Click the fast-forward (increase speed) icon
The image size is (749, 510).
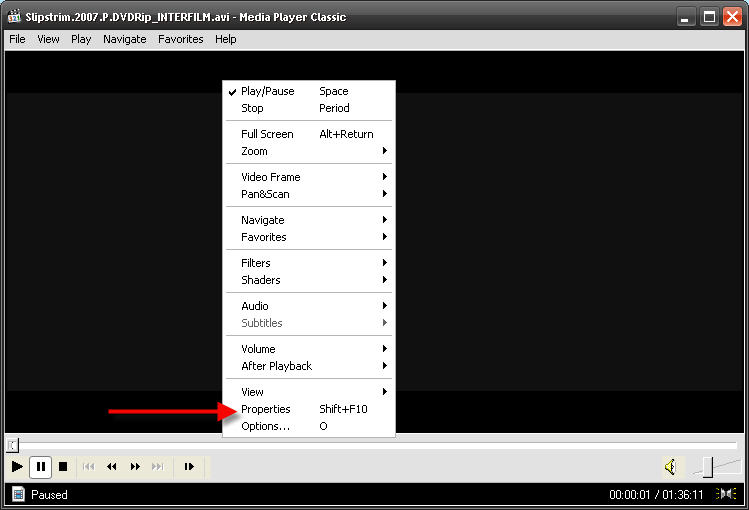click(135, 467)
